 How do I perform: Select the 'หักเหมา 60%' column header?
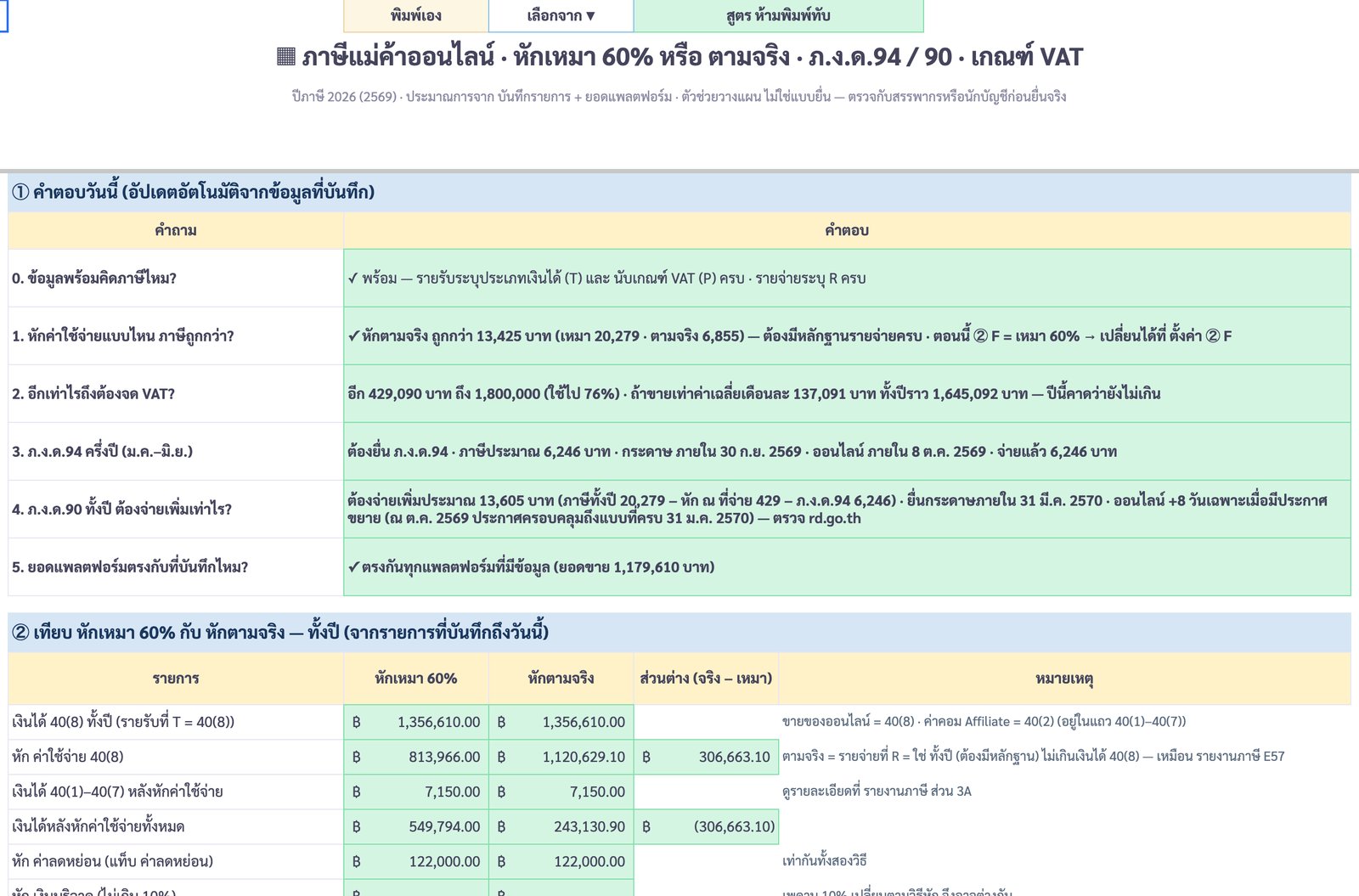coord(416,678)
